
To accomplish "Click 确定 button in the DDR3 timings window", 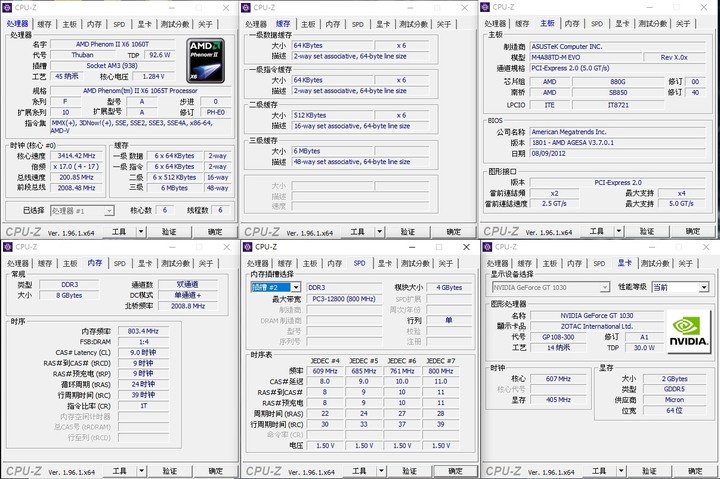I will click(x=215, y=471).
